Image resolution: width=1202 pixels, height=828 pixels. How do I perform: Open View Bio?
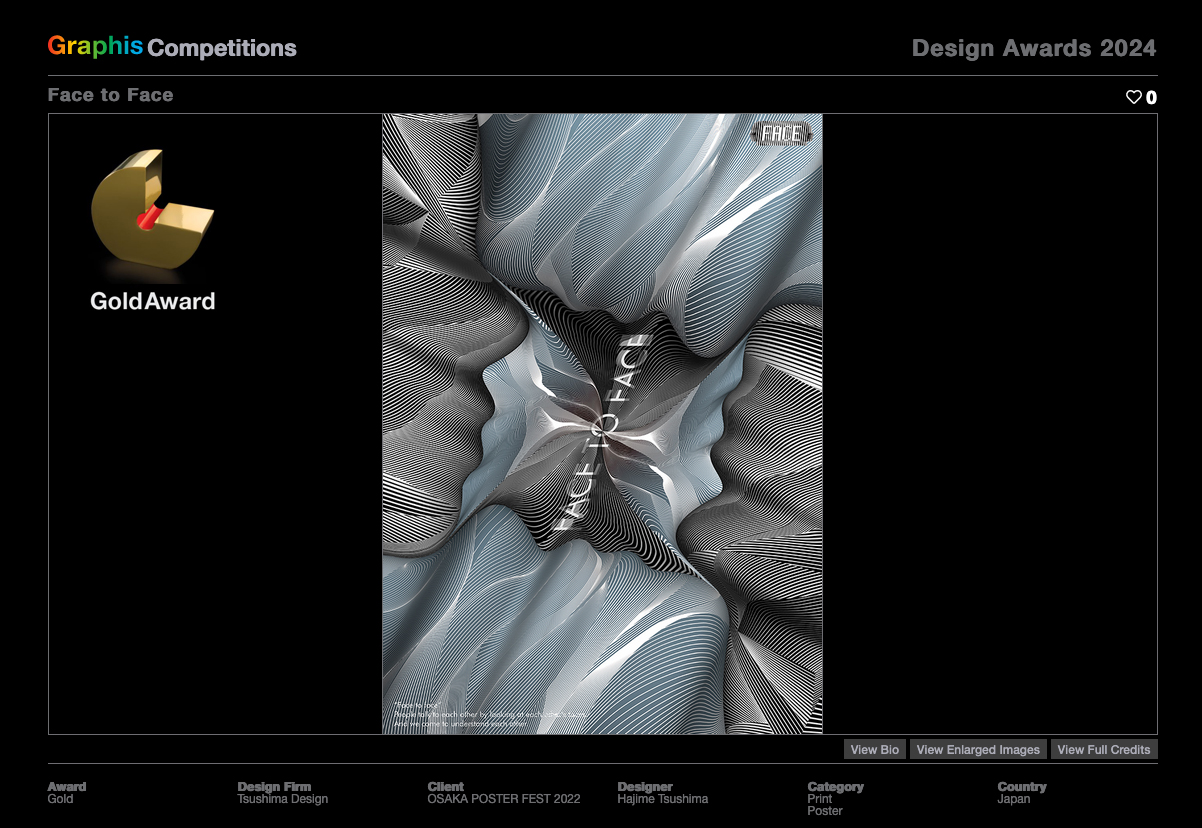(874, 748)
